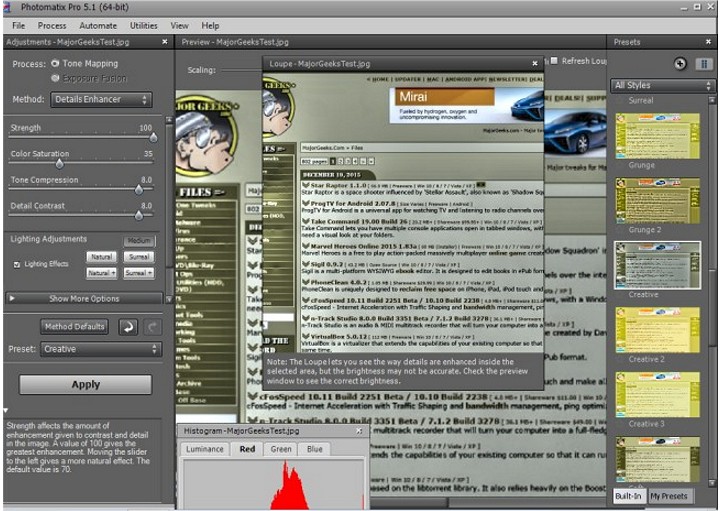Select Surreal+ lighting button
The image size is (721, 511).
139,273
